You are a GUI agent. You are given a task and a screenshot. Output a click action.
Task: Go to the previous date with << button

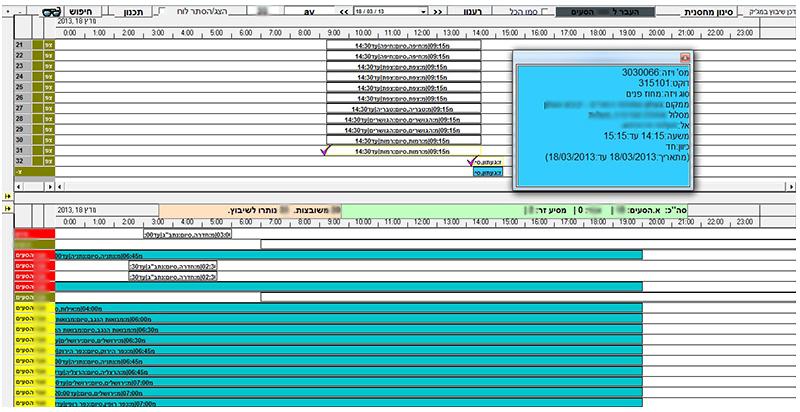tap(344, 11)
